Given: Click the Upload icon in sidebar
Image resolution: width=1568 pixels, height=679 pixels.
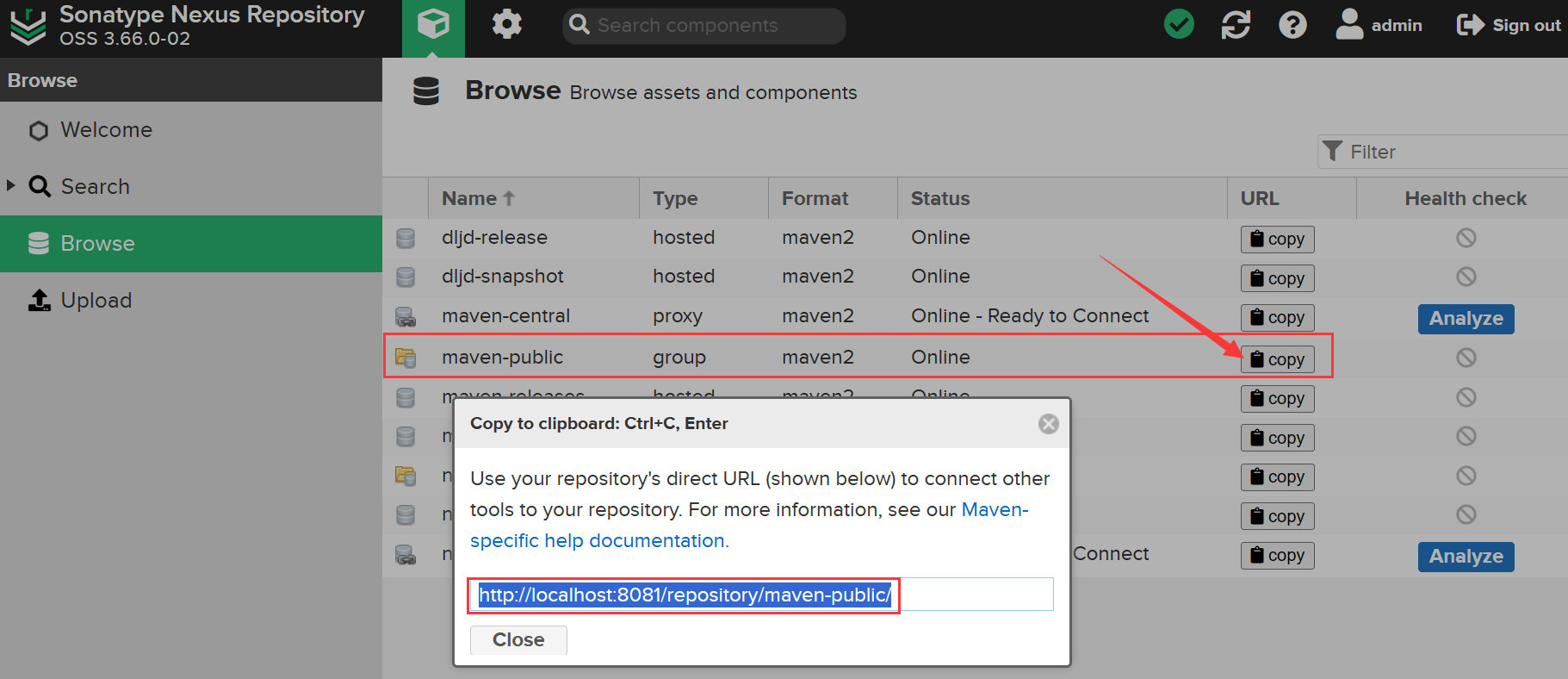Looking at the screenshot, I should (40, 300).
